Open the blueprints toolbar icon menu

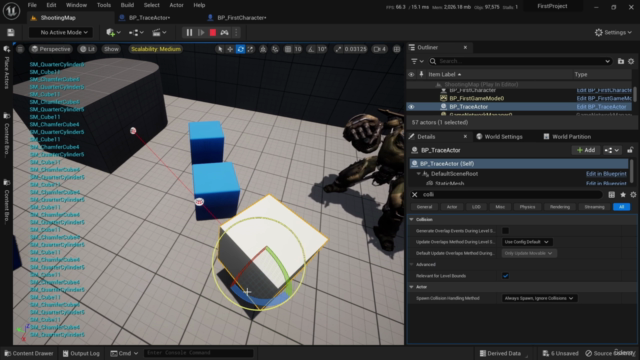(136, 32)
